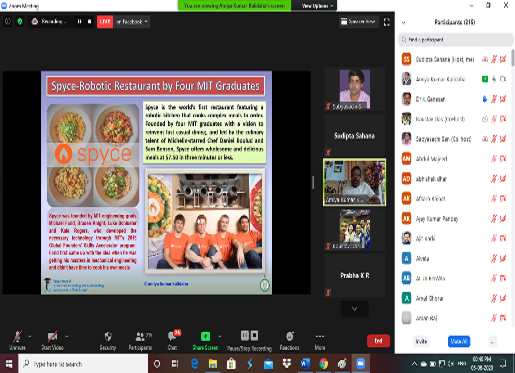Open the Chat icon with unread badge
Viewport: 515px width, 373px height.
coord(173,336)
